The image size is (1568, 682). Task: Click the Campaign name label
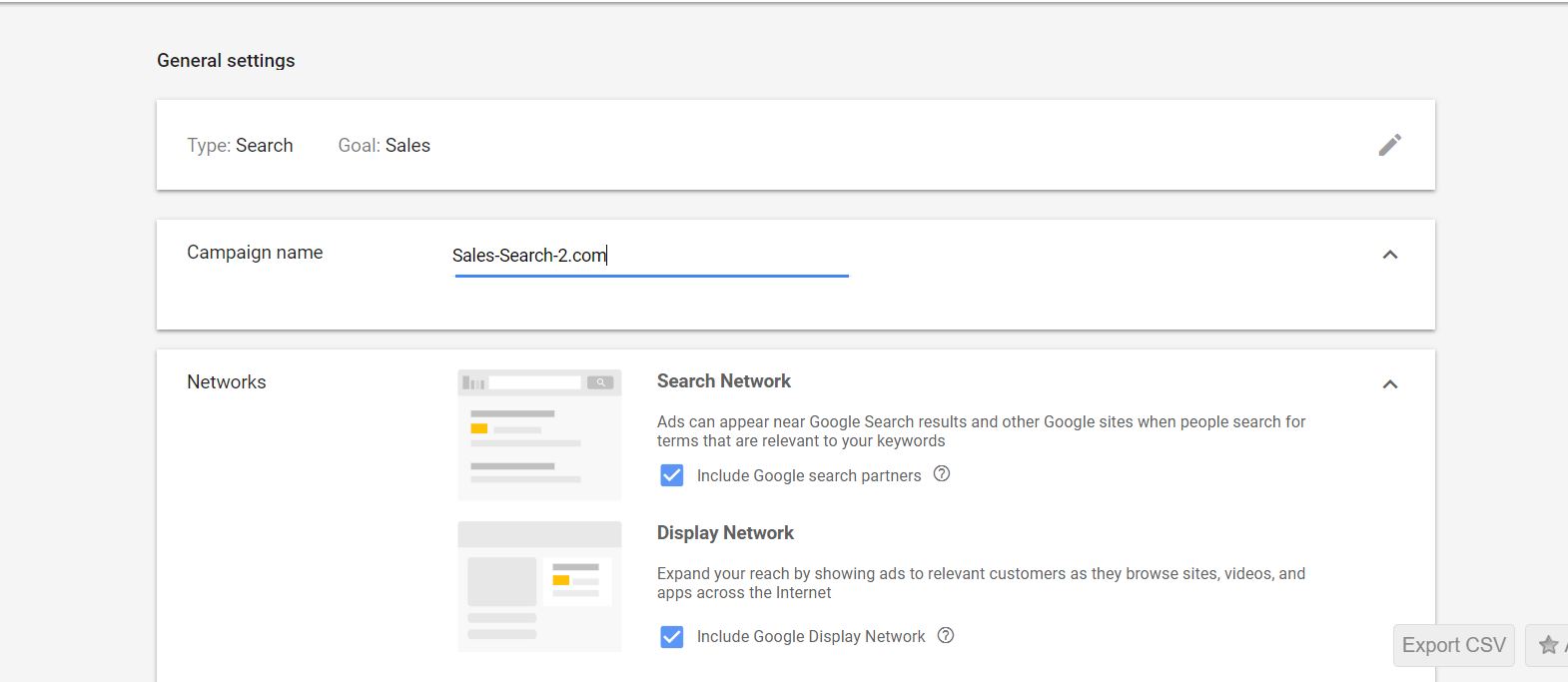click(255, 253)
